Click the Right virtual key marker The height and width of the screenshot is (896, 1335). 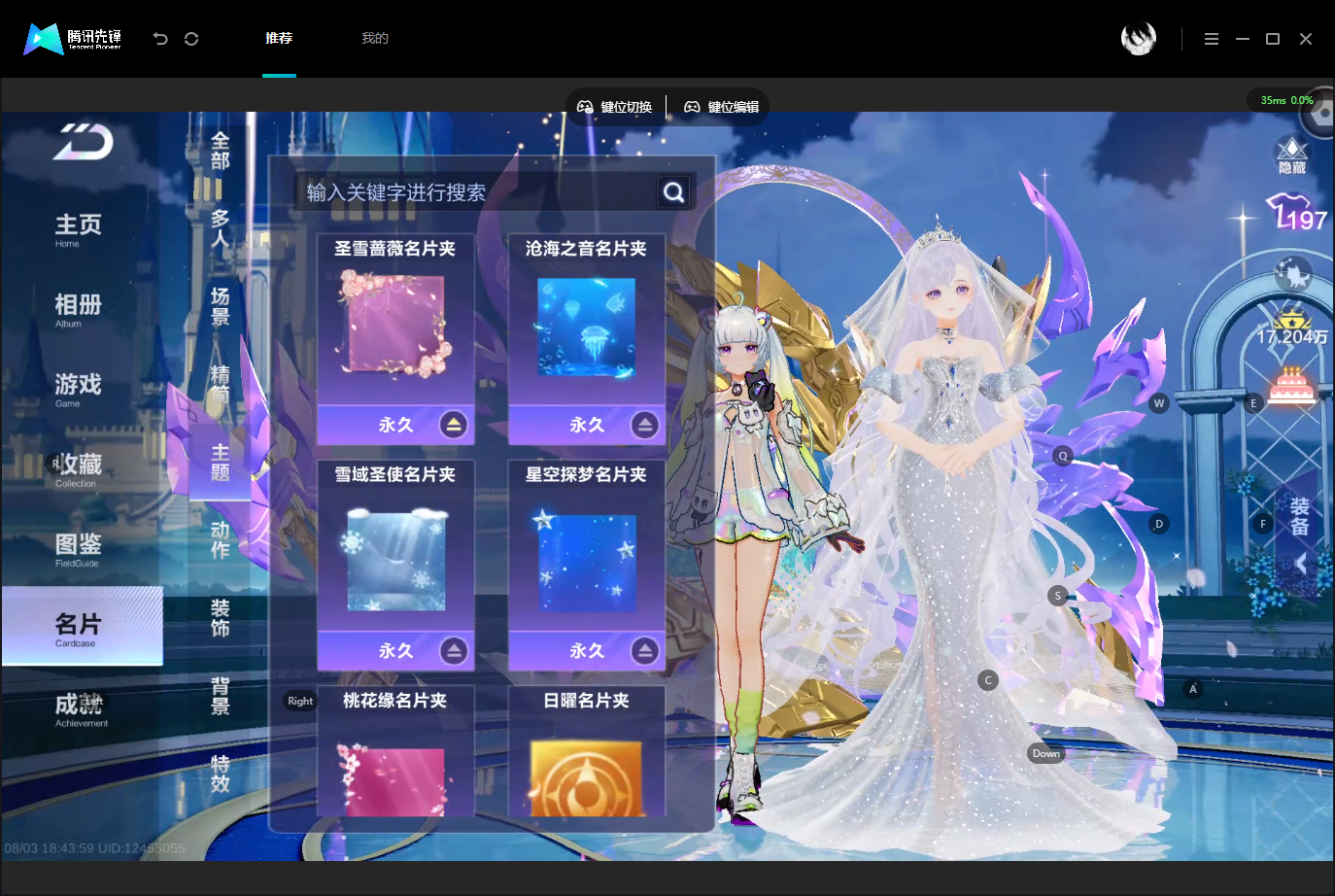(x=300, y=701)
